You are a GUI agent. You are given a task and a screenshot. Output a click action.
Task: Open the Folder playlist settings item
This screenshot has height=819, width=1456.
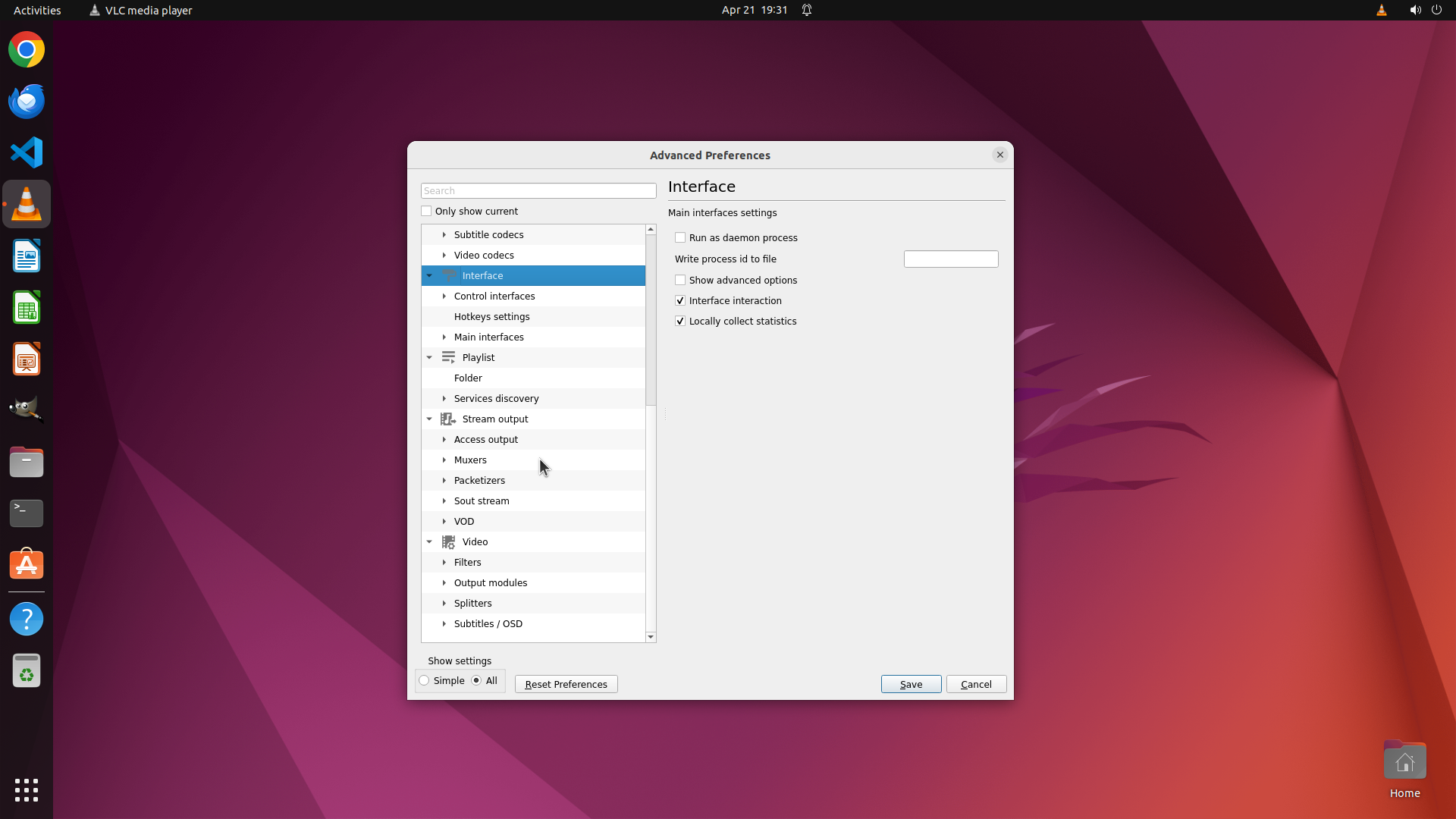coord(468,378)
